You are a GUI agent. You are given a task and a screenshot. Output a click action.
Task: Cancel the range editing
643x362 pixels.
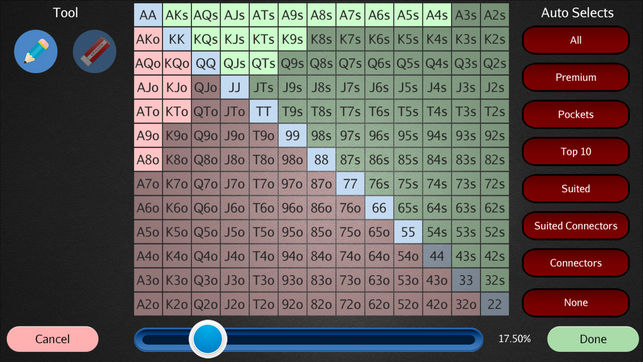(x=52, y=339)
